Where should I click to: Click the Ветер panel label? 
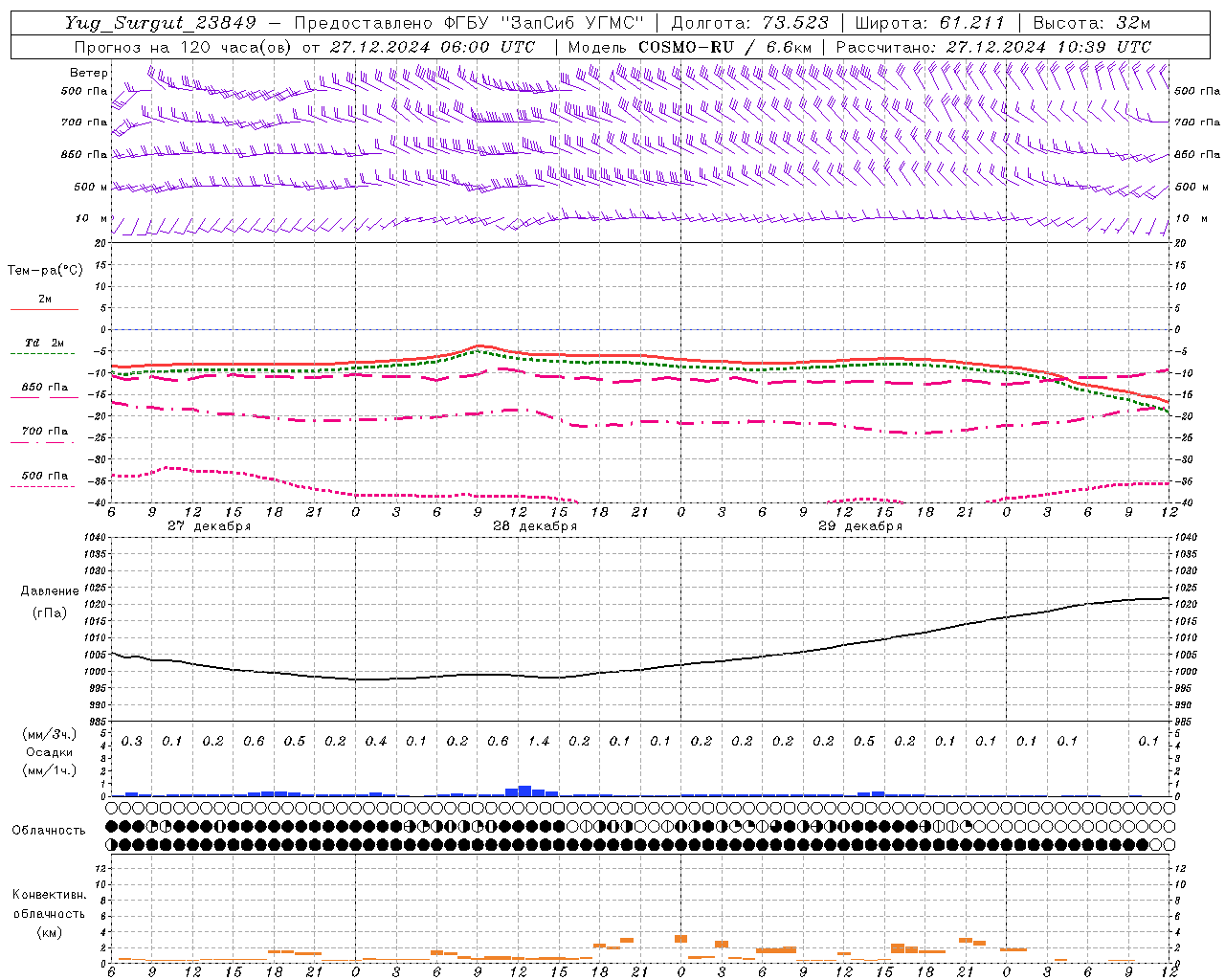[x=89, y=73]
